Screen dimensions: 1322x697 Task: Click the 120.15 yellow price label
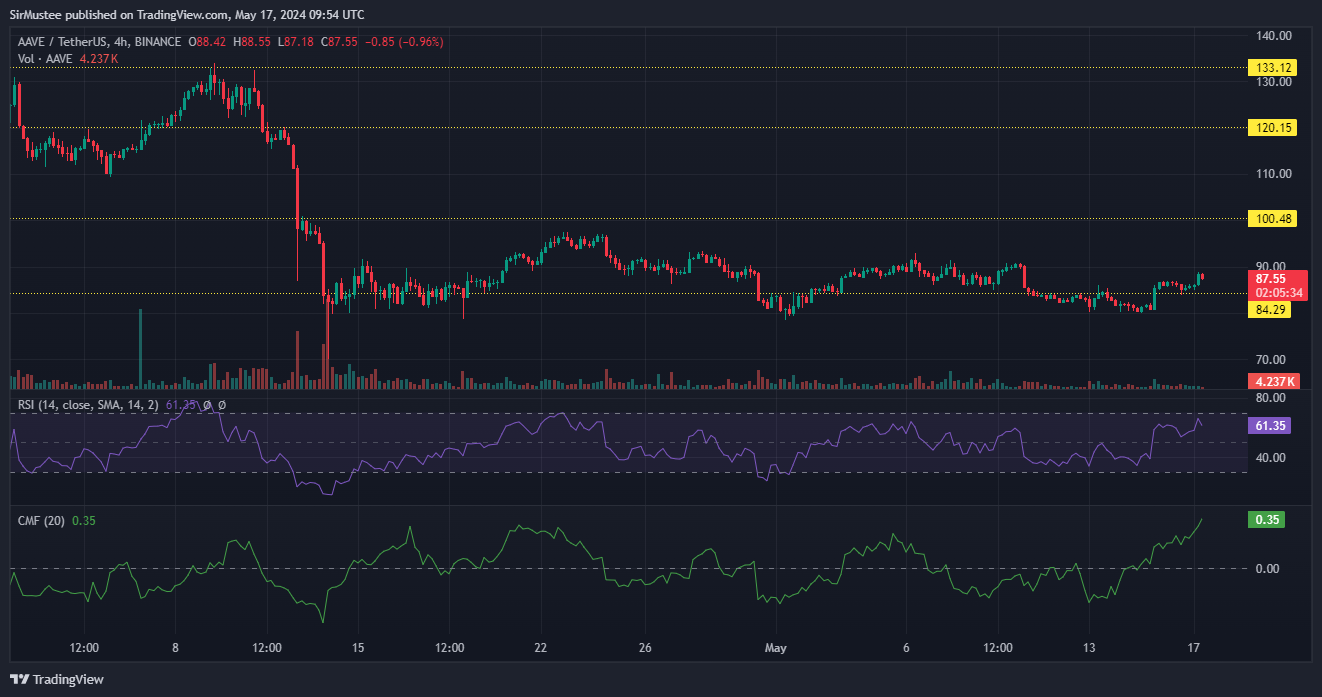coord(1272,128)
